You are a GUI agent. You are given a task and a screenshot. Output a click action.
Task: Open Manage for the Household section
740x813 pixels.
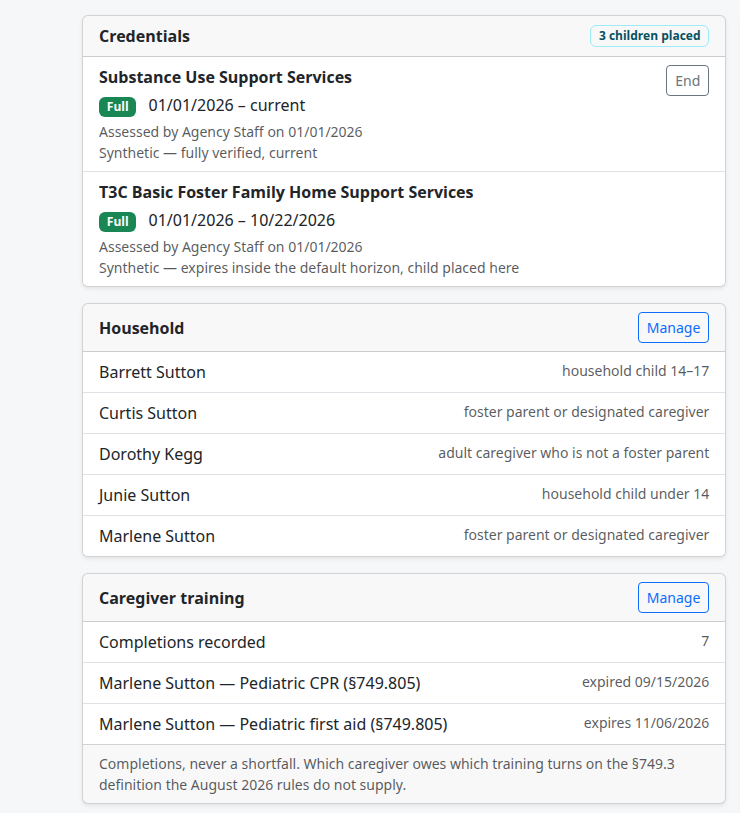(673, 328)
